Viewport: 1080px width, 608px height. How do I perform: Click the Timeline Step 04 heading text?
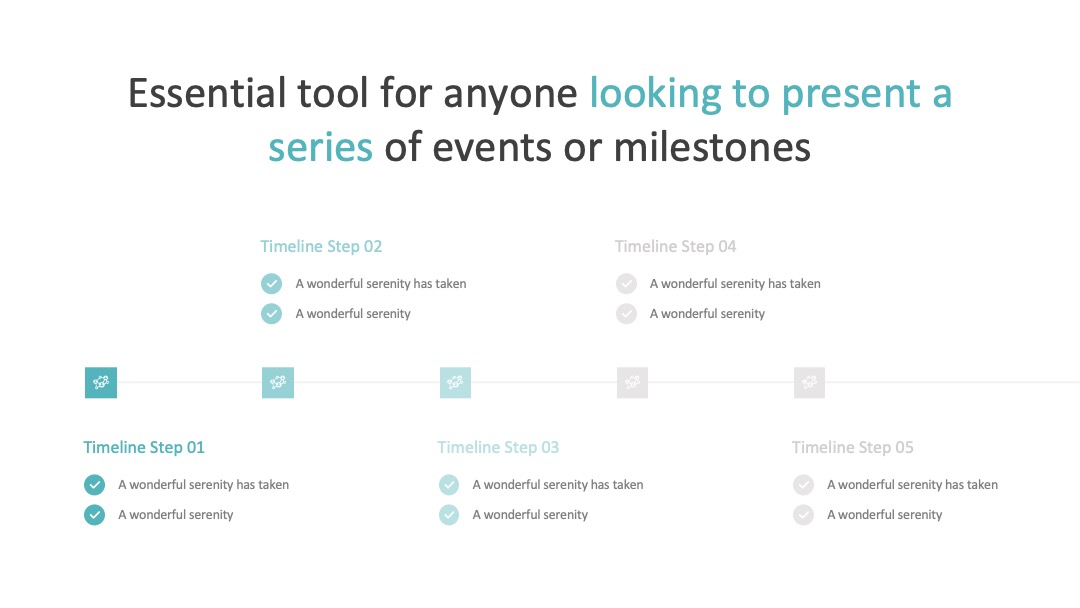(x=676, y=247)
